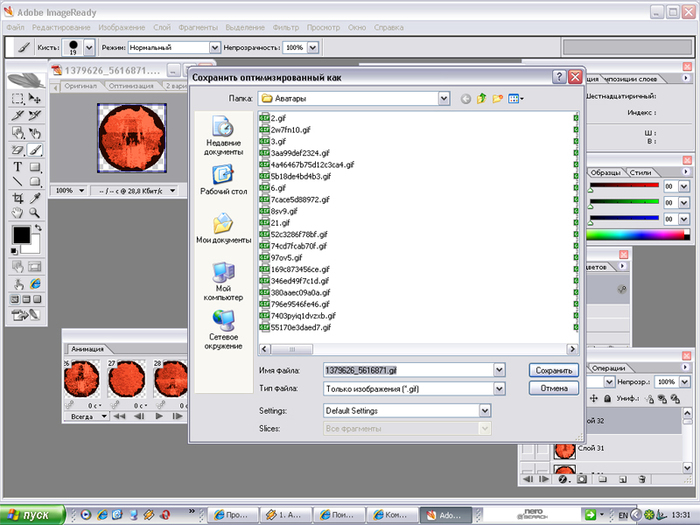Select the Type tool
The width and height of the screenshot is (700, 525).
(x=18, y=167)
